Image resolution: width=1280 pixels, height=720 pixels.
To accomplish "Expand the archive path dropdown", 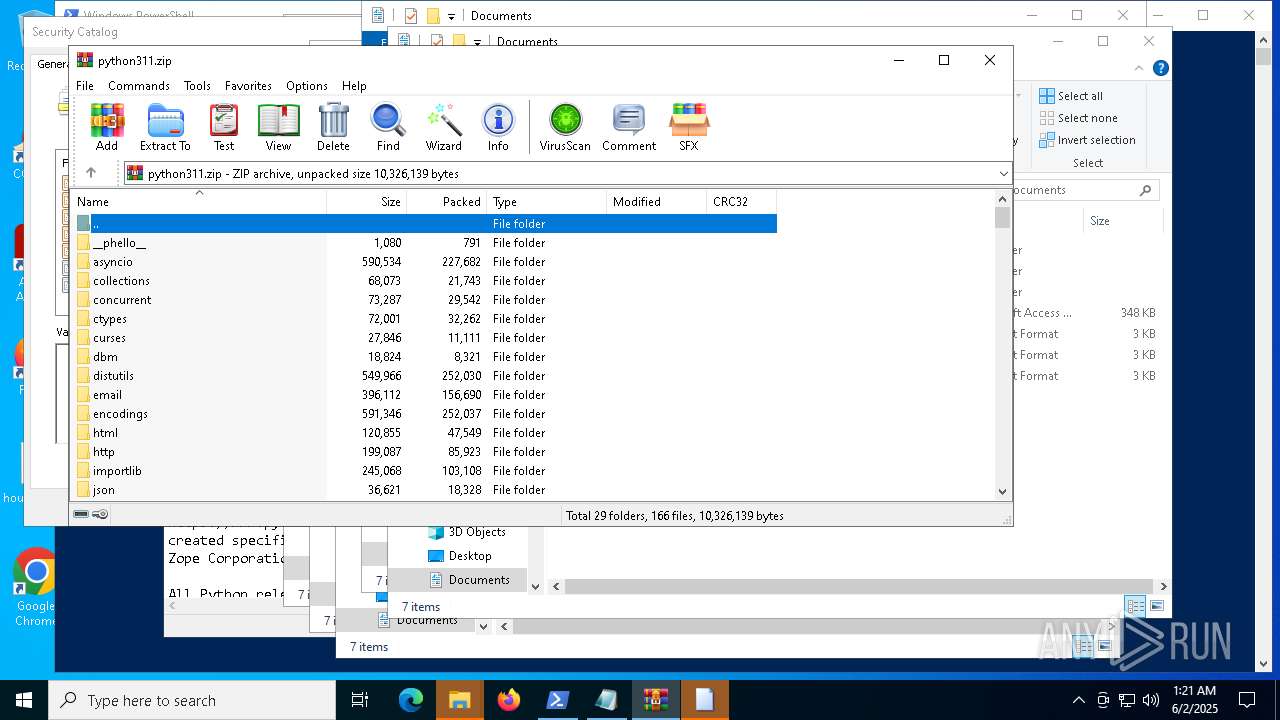I will click(x=1003, y=173).
